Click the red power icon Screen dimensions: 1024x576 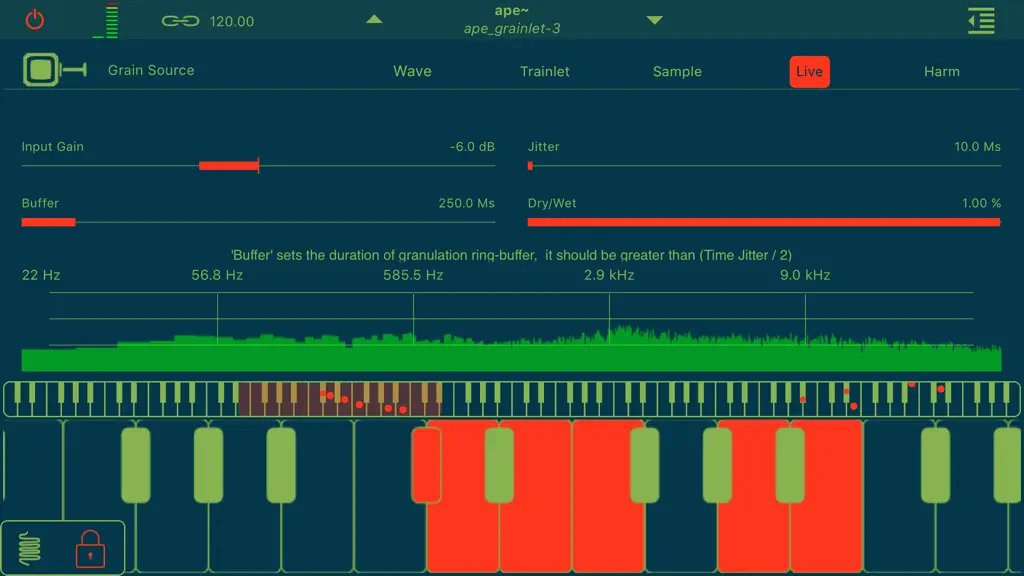35,20
